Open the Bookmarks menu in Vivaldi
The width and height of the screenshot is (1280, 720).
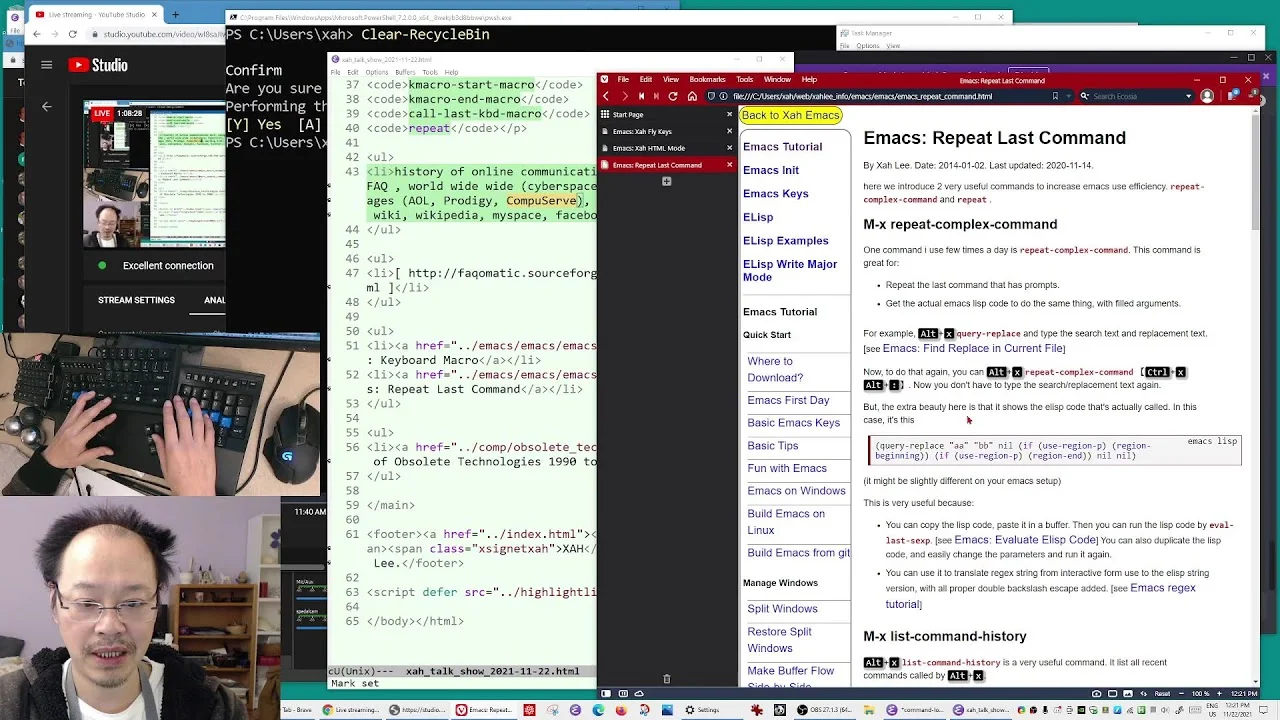point(707,80)
